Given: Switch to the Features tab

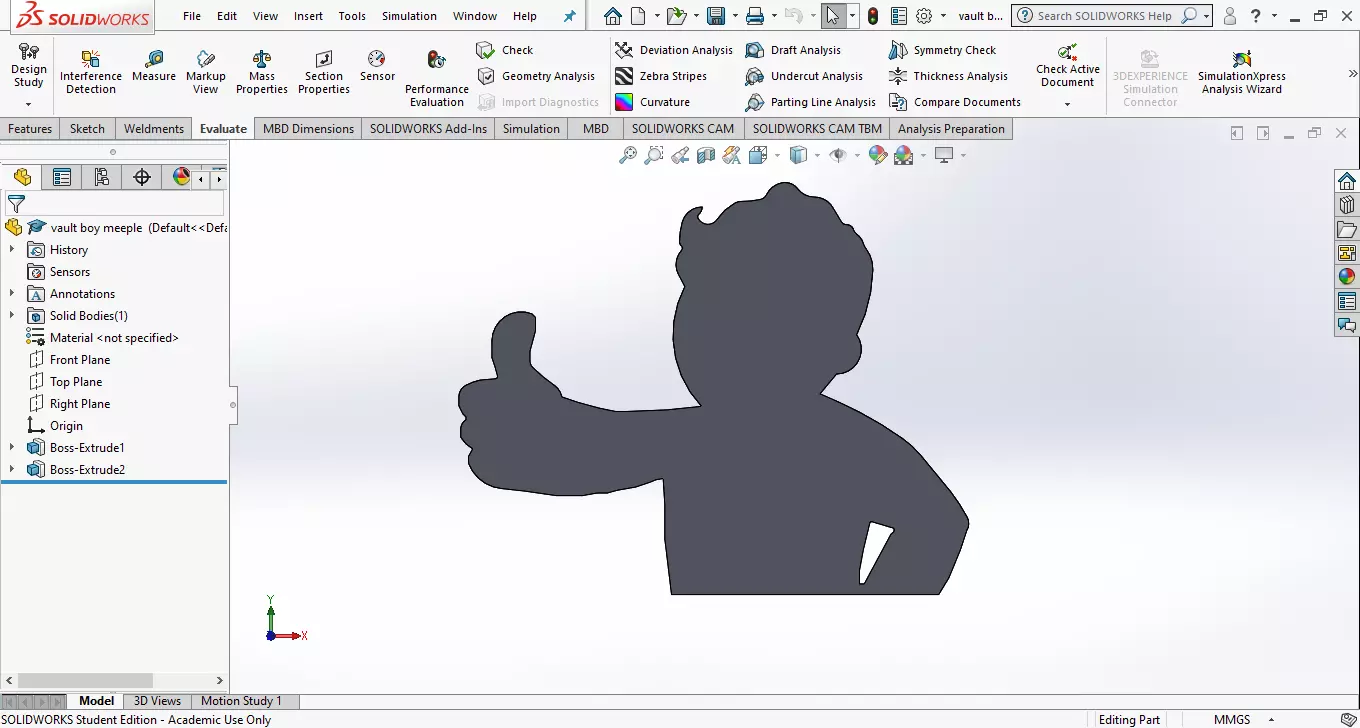Looking at the screenshot, I should (x=30, y=129).
